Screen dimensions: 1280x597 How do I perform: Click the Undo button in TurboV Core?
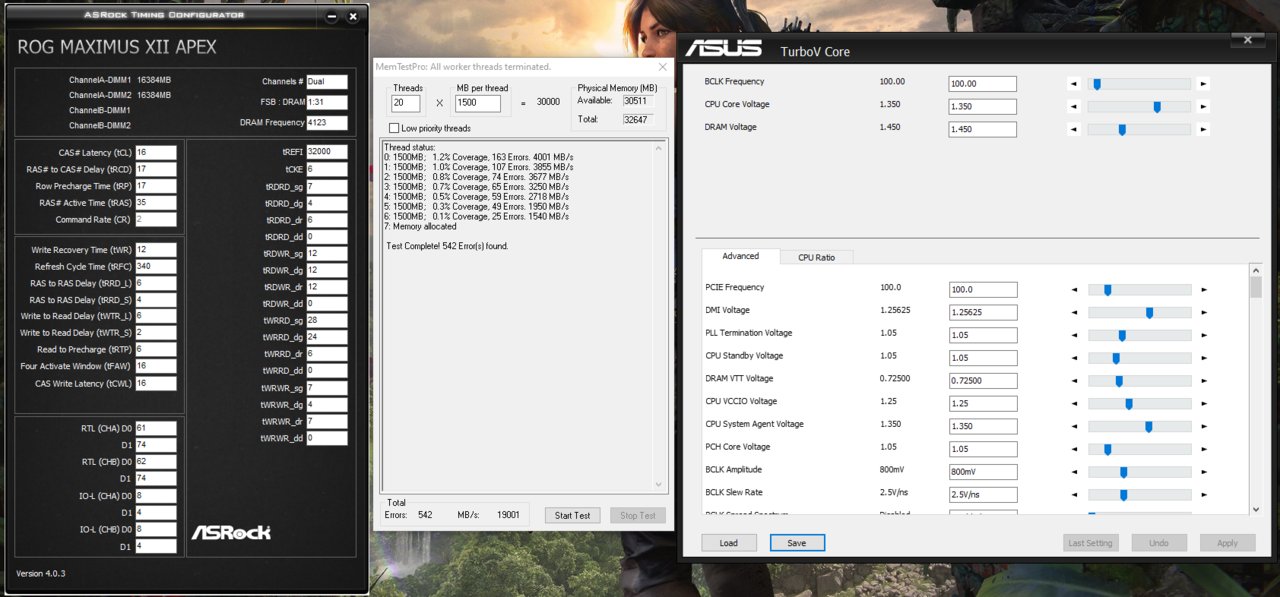tap(1159, 543)
